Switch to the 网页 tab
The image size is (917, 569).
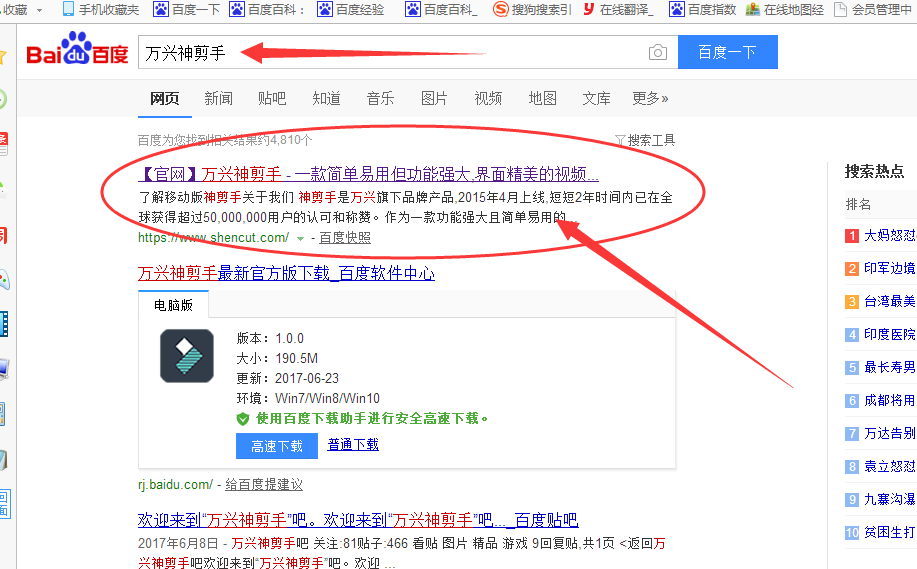tap(164, 98)
